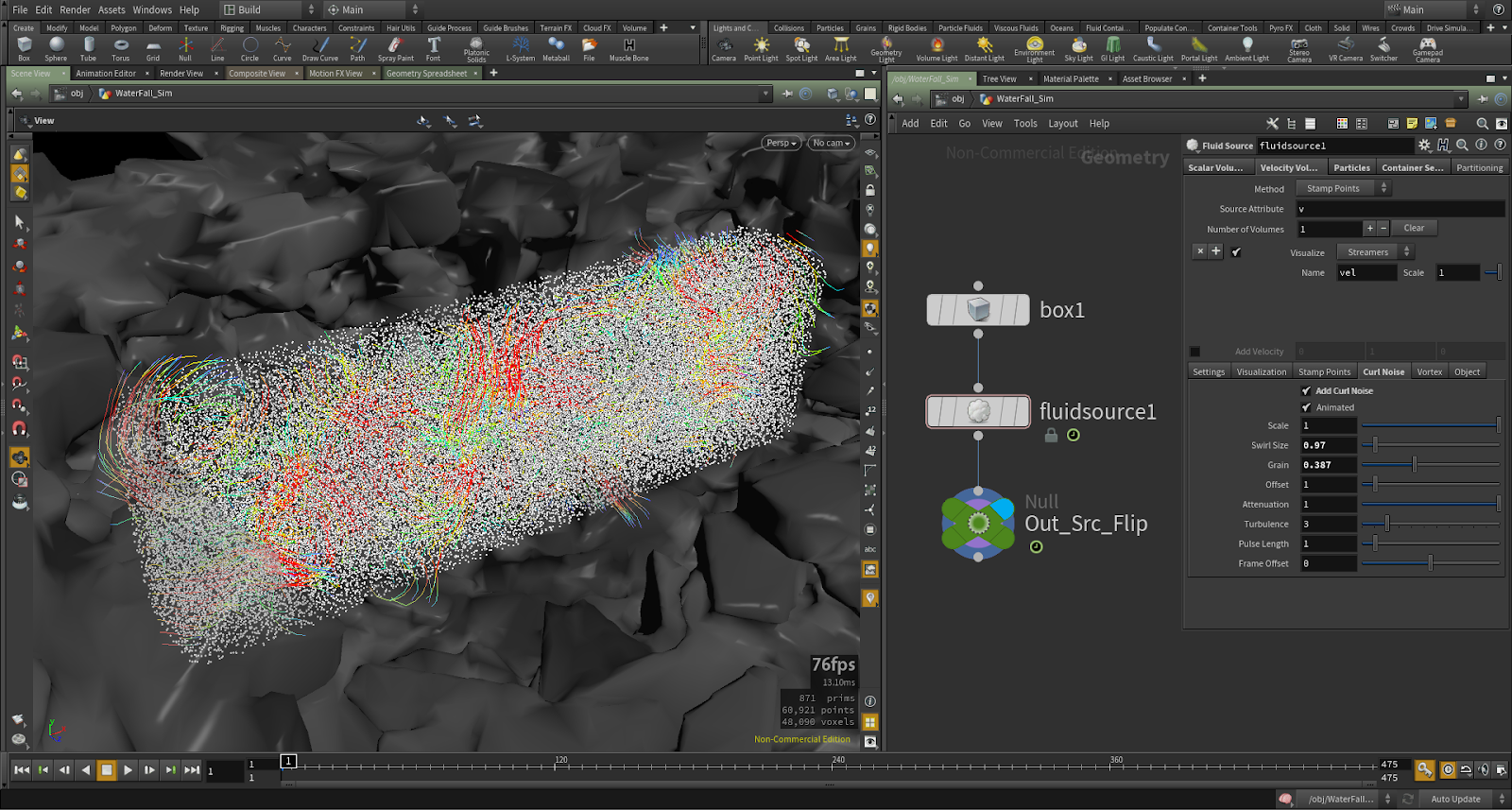The width and height of the screenshot is (1512, 810).
Task: Click the fluidsource1 node icon
Action: pyautogui.click(x=978, y=412)
